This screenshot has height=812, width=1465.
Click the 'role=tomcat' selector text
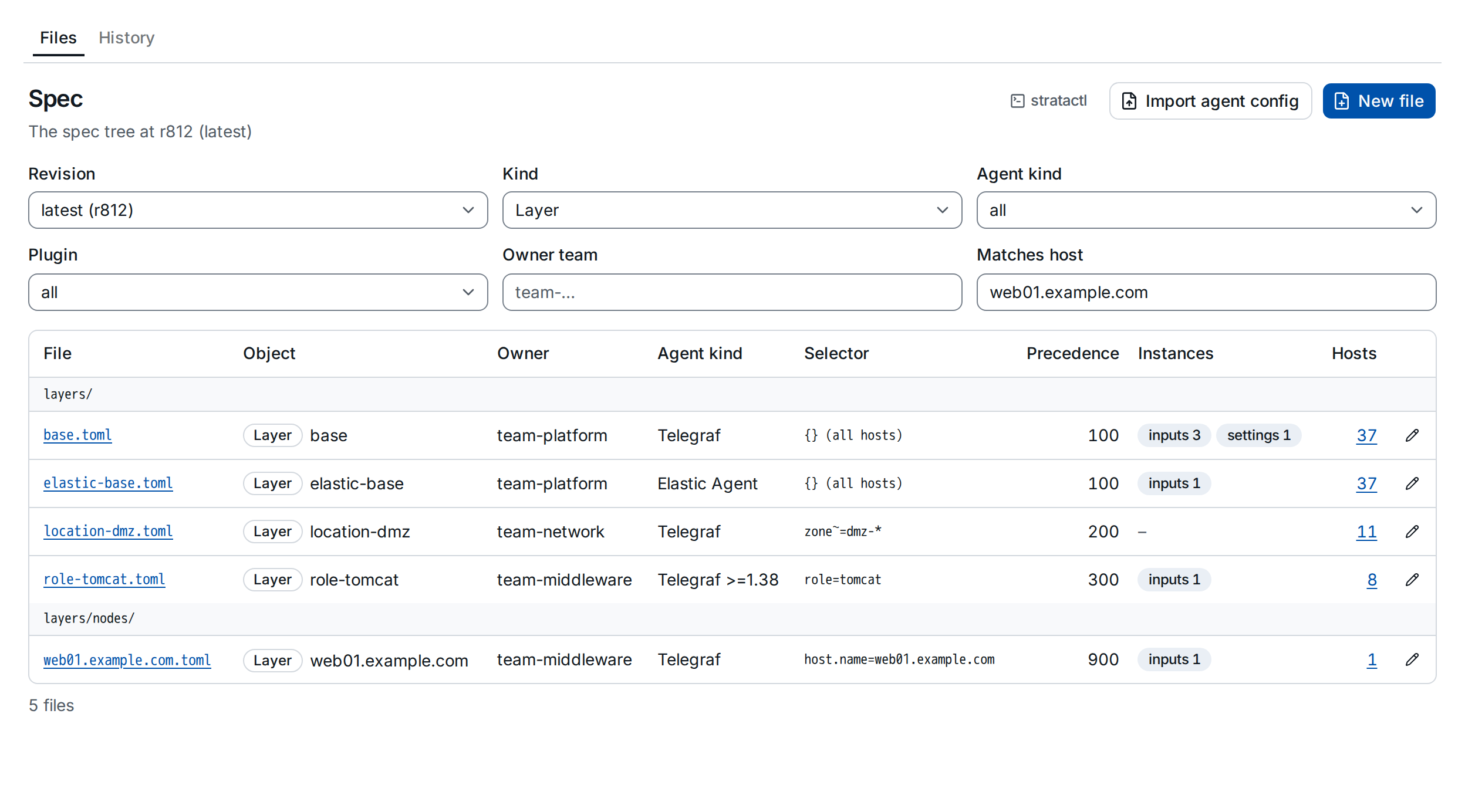click(842, 580)
